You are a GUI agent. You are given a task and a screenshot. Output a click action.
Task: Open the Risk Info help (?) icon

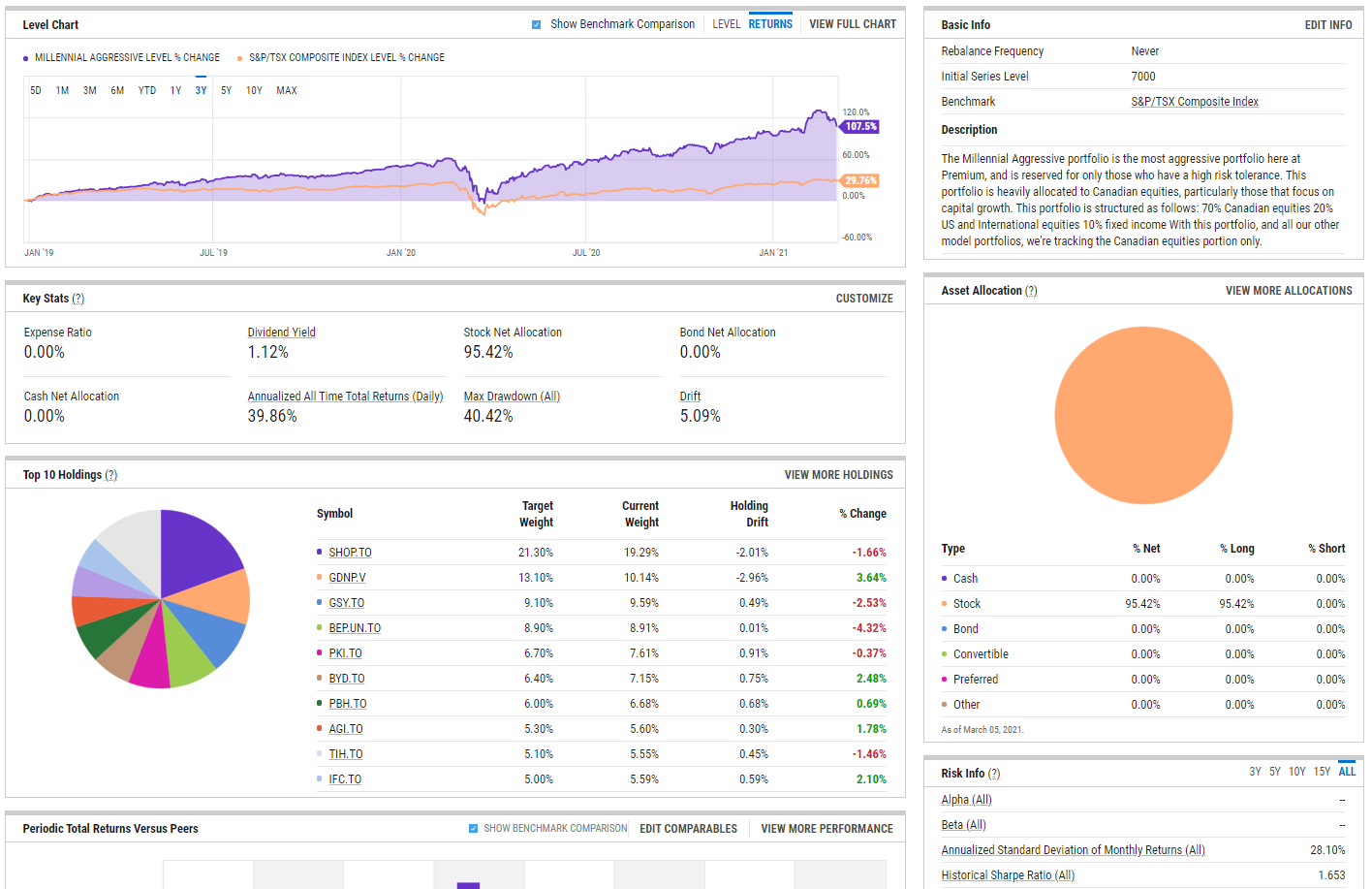click(x=994, y=774)
